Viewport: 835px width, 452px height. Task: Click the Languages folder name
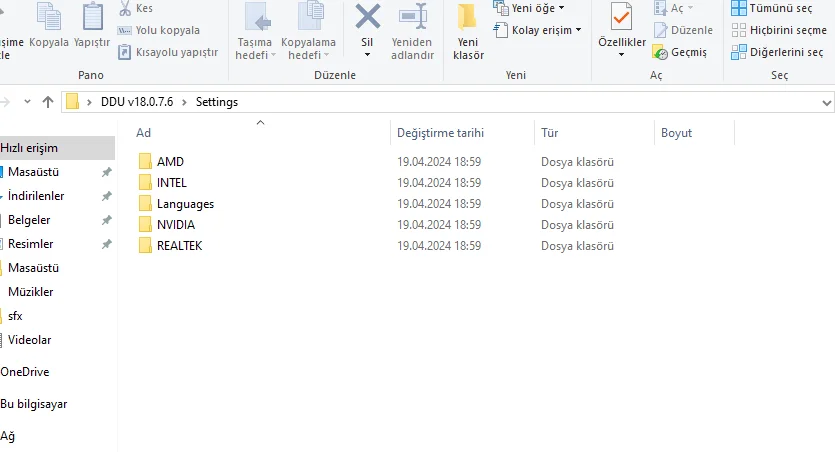[x=185, y=204]
